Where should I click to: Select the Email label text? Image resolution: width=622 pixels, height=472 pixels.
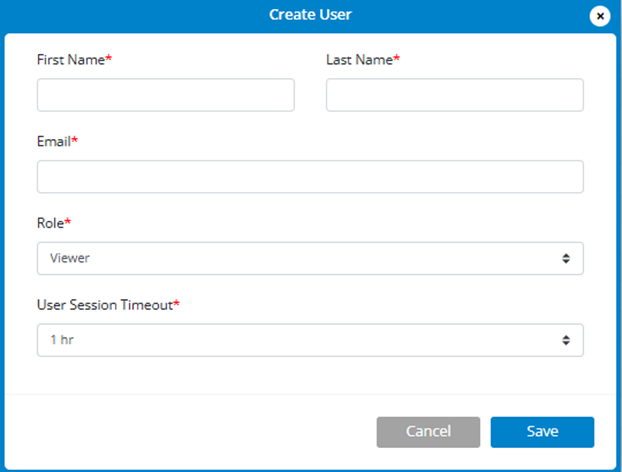[54, 142]
